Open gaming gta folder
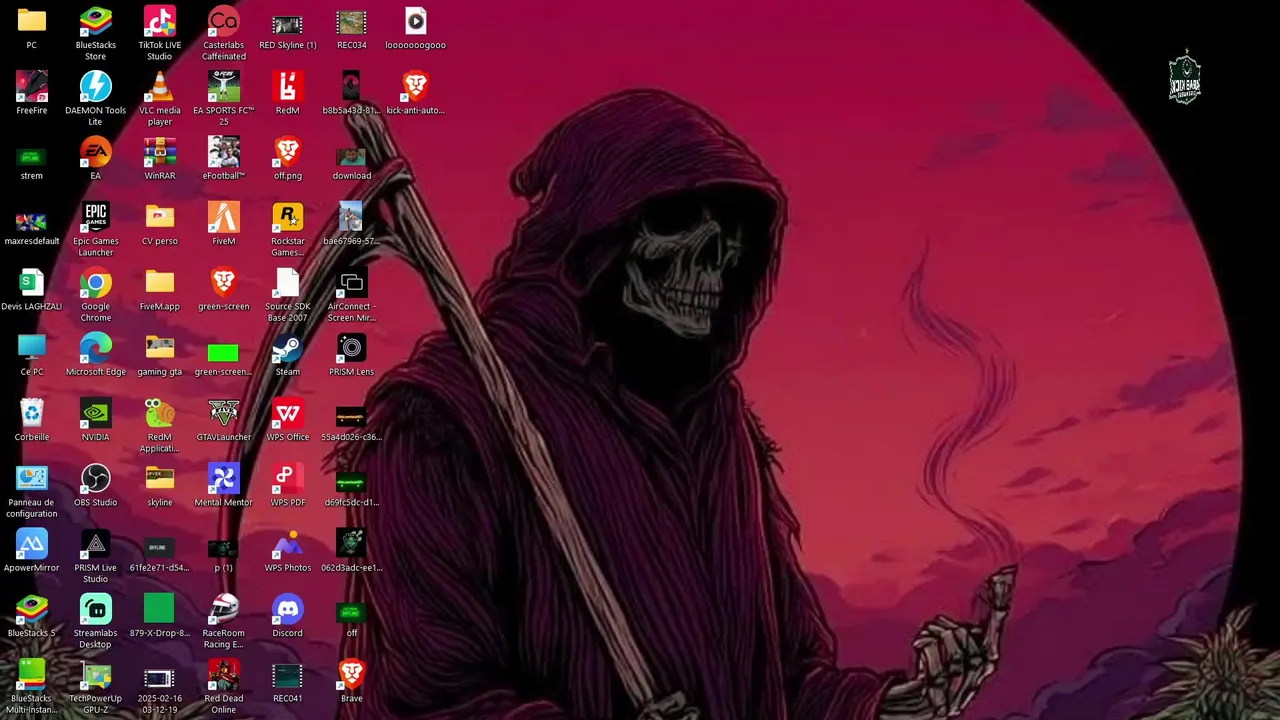This screenshot has width=1280, height=720. click(160, 349)
